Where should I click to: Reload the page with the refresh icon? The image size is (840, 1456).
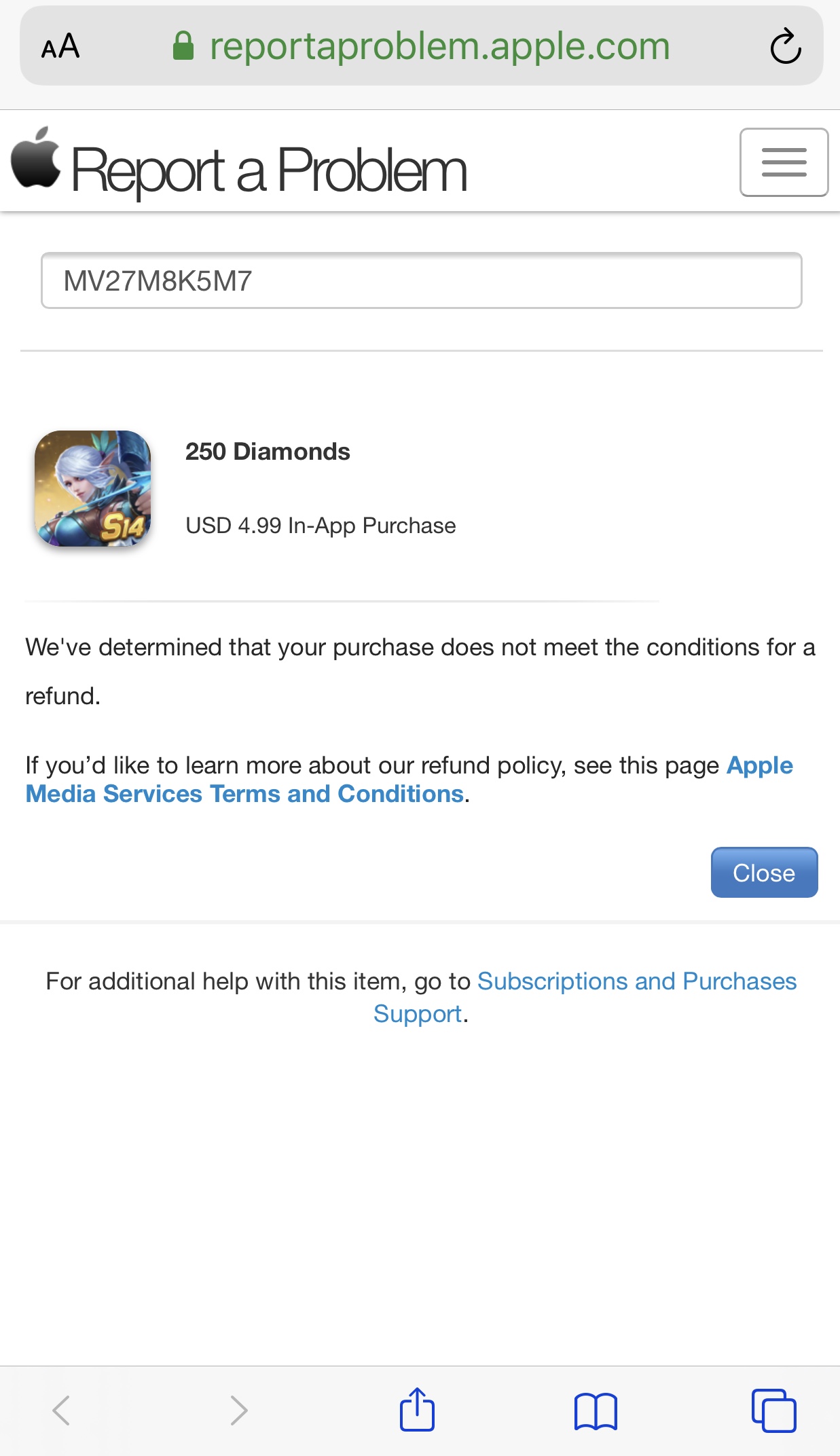785,47
